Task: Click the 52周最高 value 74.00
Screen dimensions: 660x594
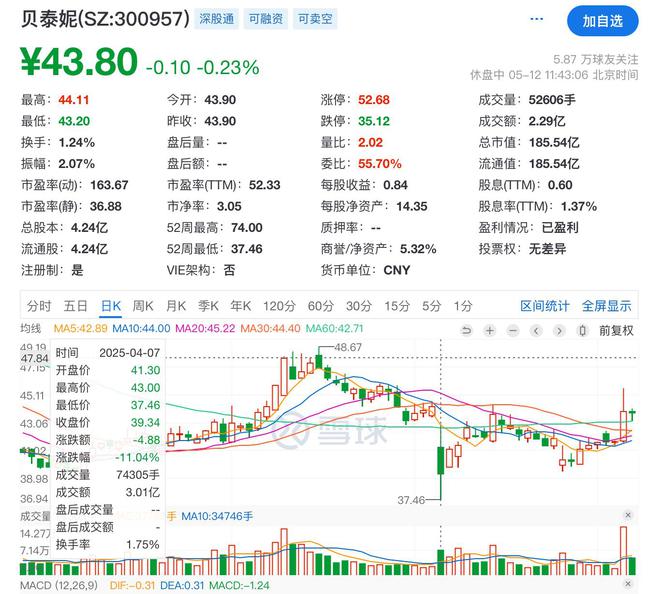Action: tap(247, 228)
